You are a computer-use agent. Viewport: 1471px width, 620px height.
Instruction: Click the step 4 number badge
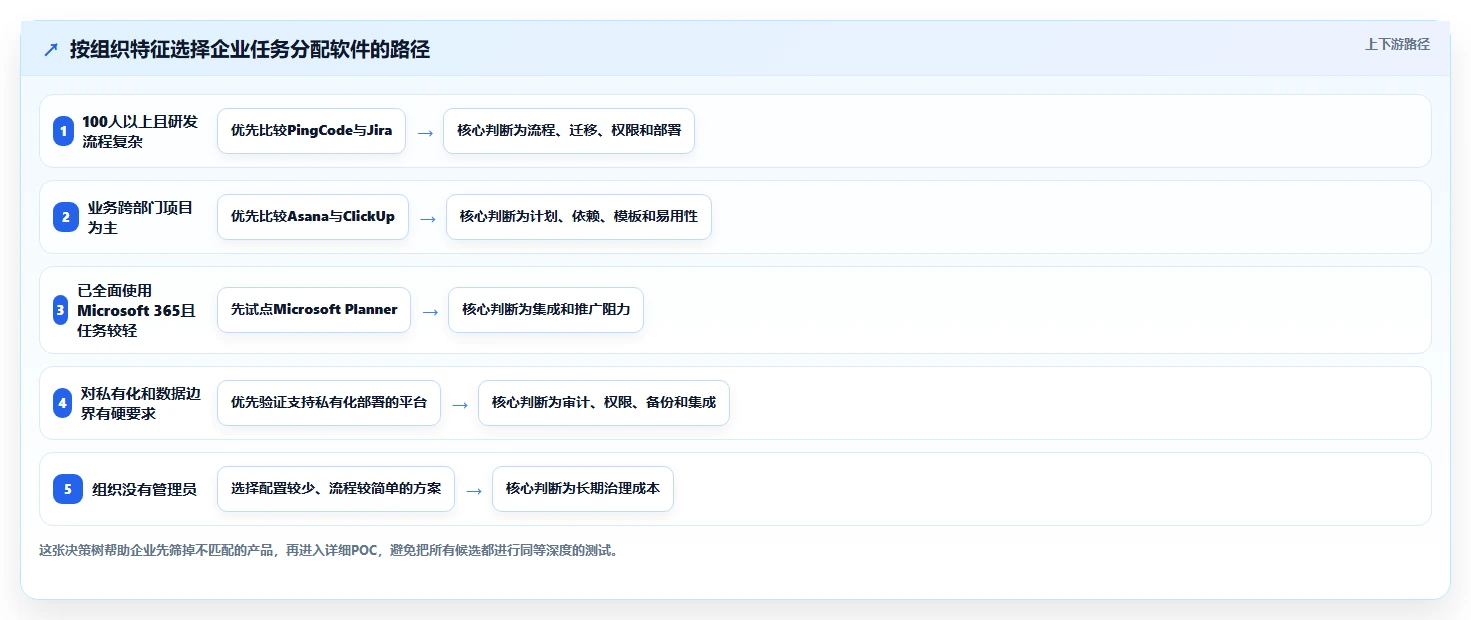click(63, 403)
